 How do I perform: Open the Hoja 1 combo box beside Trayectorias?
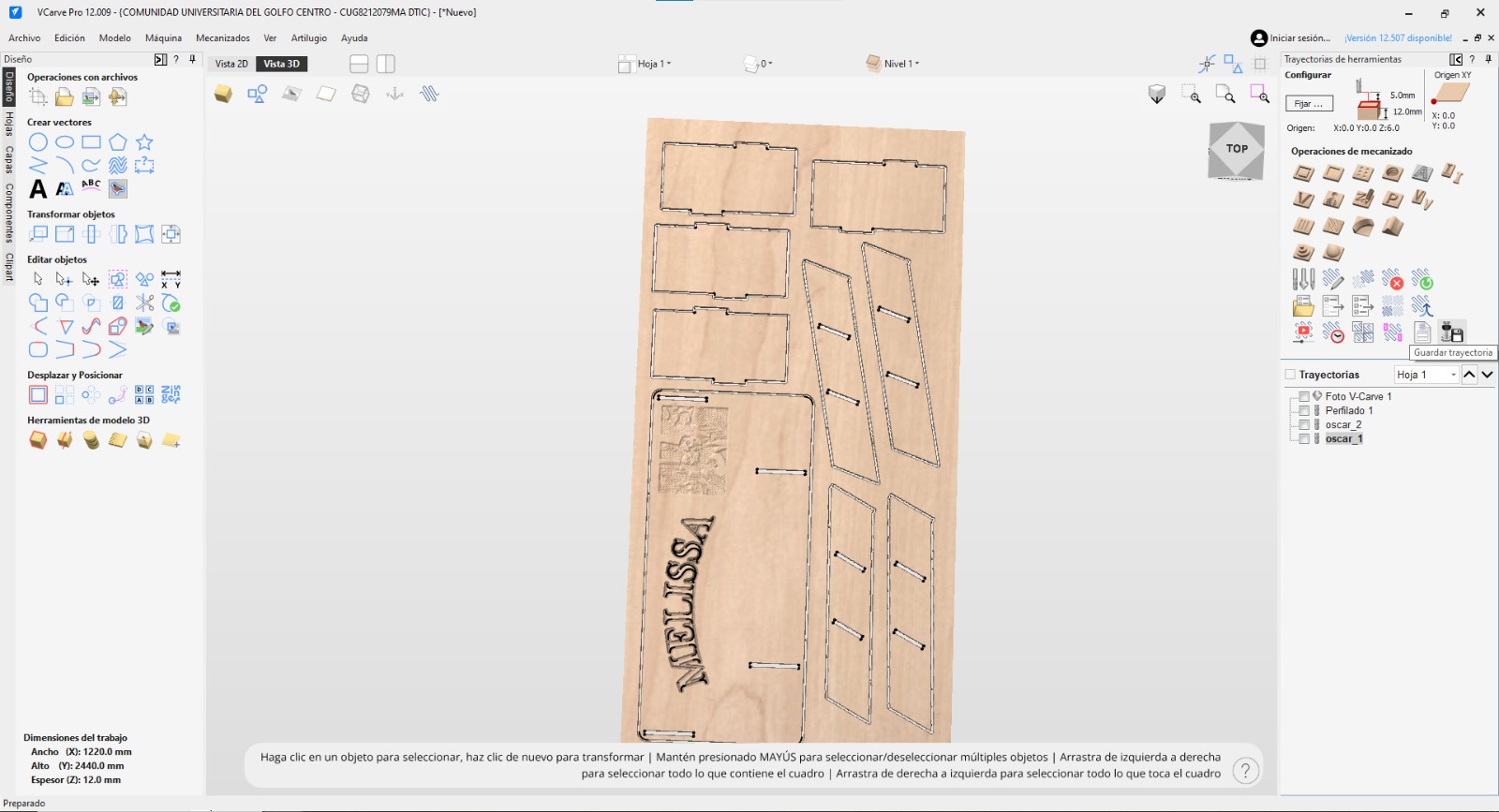(x=1426, y=375)
